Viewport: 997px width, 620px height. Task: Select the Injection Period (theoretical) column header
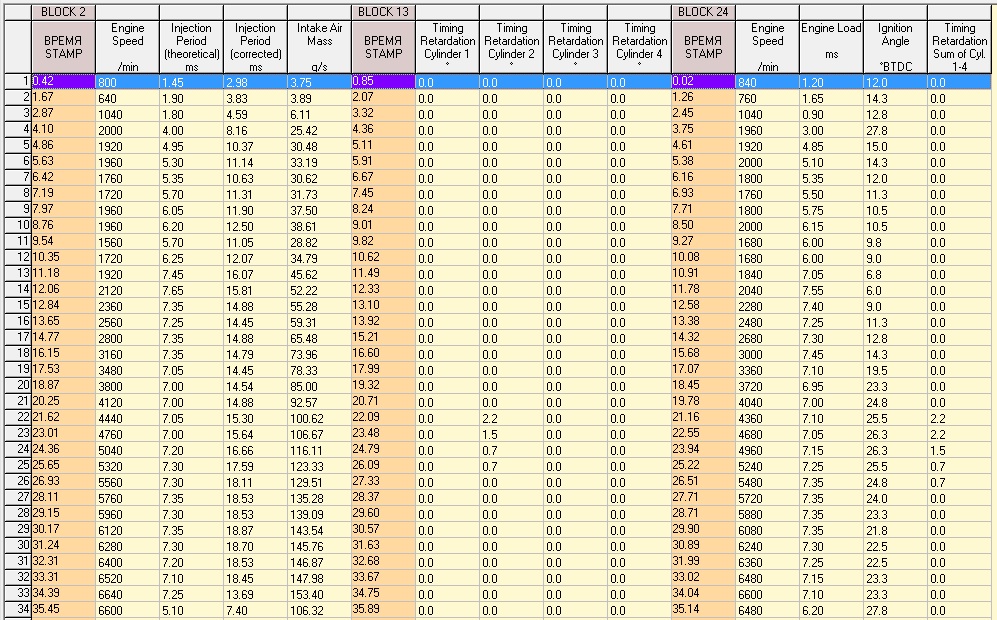pyautogui.click(x=191, y=47)
